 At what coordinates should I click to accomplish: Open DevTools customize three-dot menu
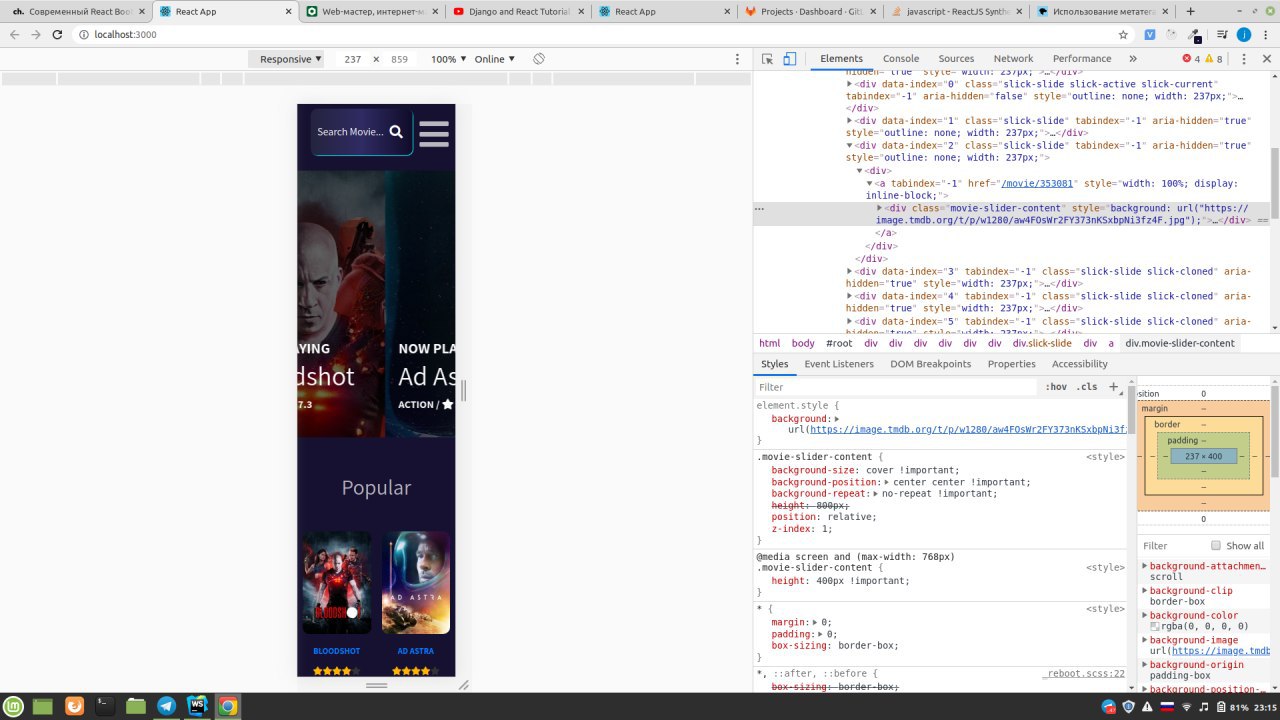coord(1243,59)
